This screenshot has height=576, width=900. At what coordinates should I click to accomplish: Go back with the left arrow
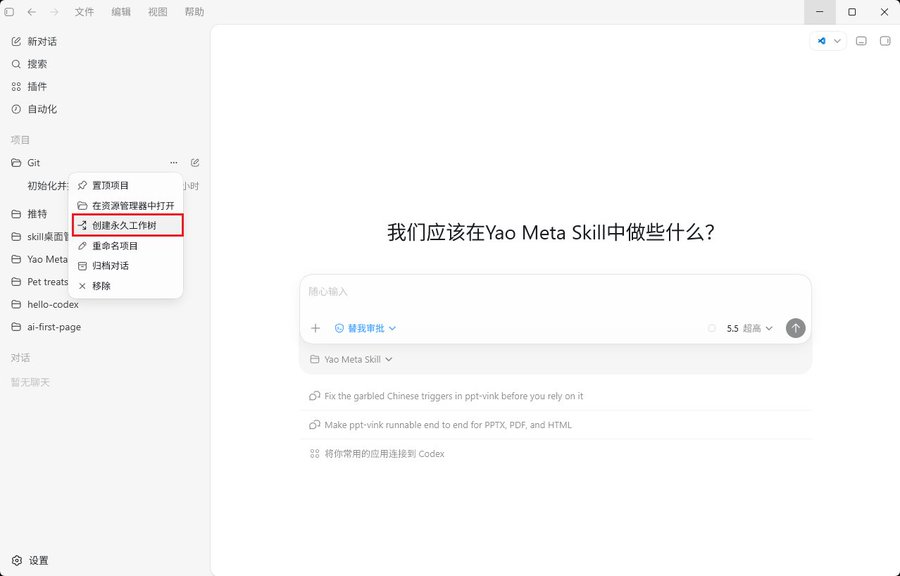32,11
